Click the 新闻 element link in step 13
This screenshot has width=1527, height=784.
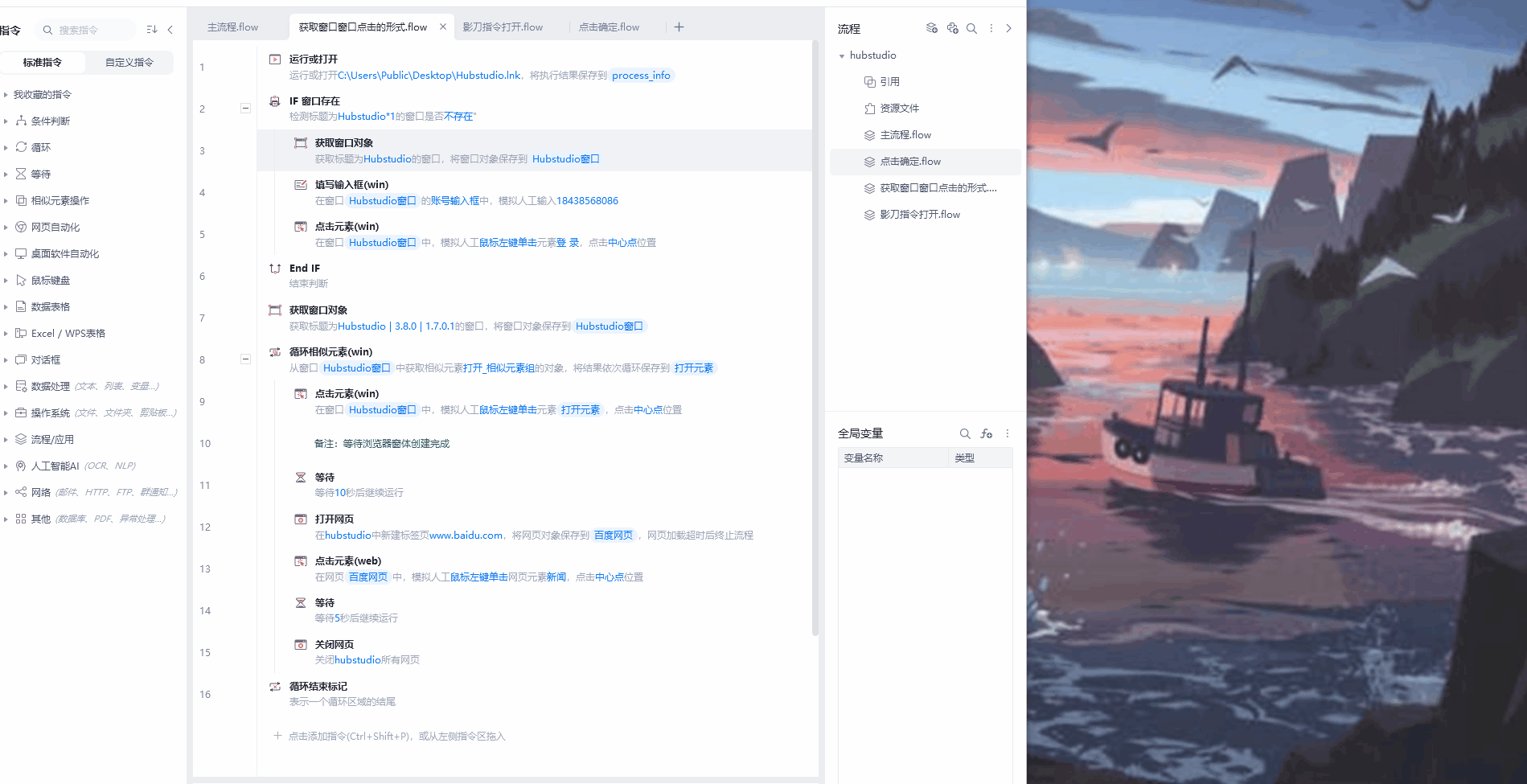[556, 577]
